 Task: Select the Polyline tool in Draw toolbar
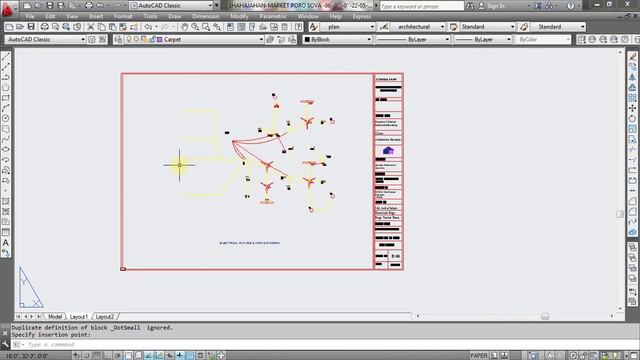(6, 77)
